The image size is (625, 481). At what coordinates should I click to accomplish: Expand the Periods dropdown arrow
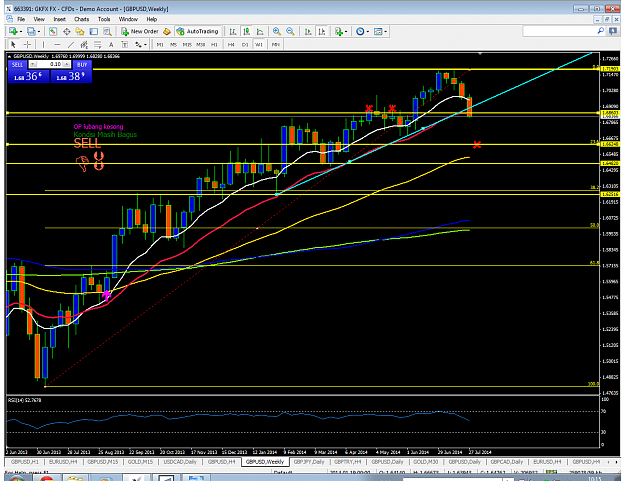click(368, 31)
